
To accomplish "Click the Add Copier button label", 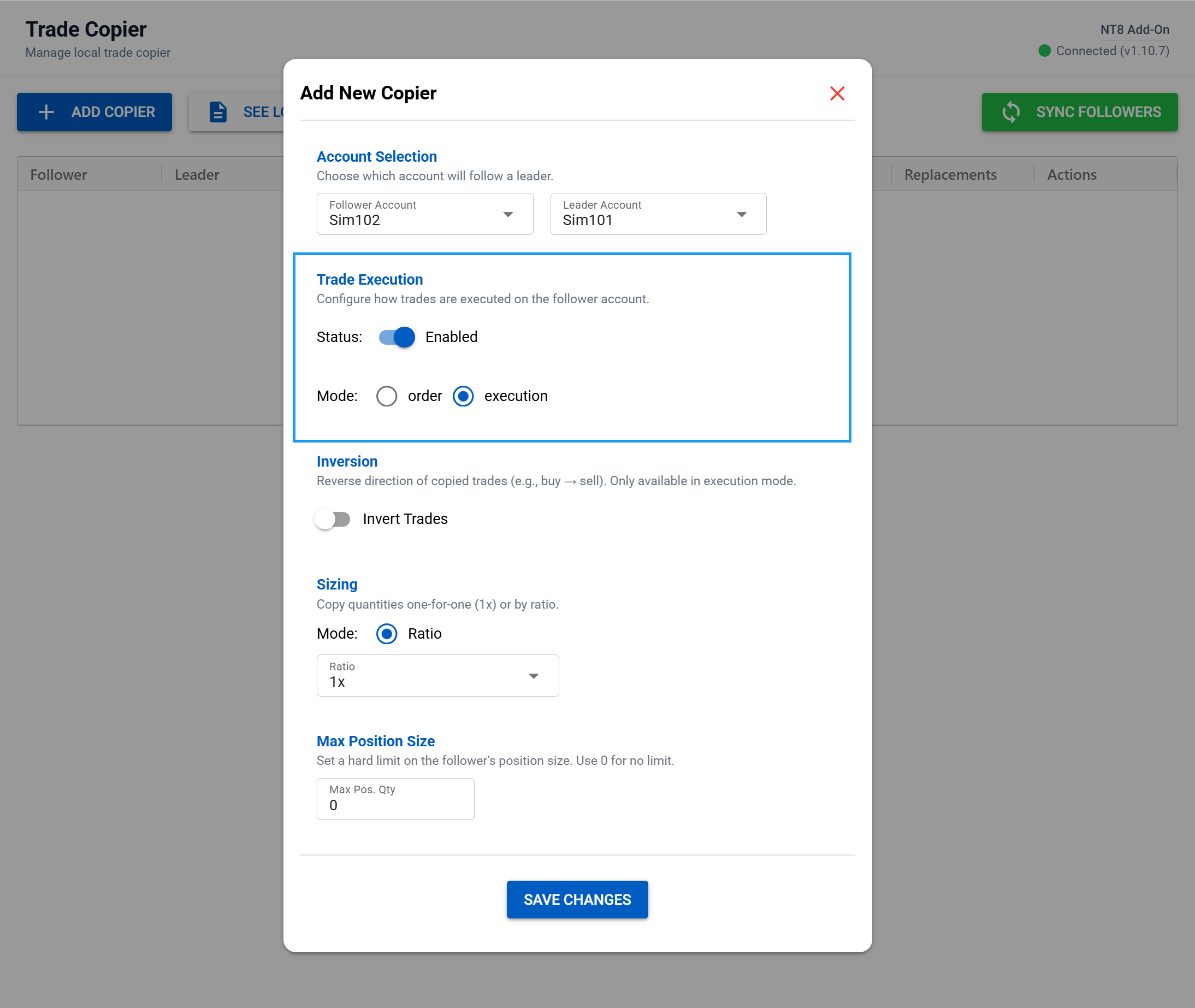I will [x=113, y=112].
